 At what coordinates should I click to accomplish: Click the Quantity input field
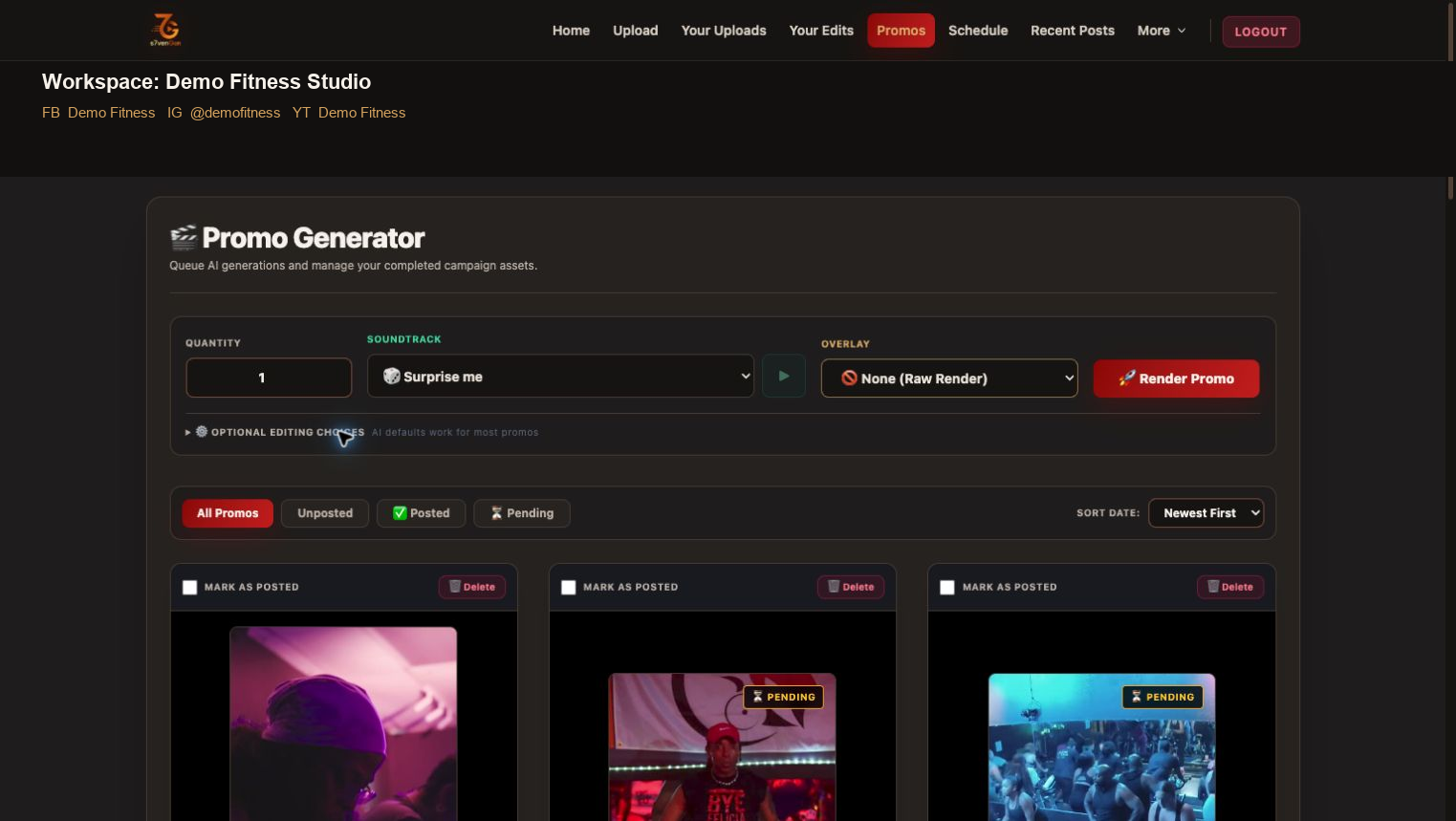click(269, 378)
